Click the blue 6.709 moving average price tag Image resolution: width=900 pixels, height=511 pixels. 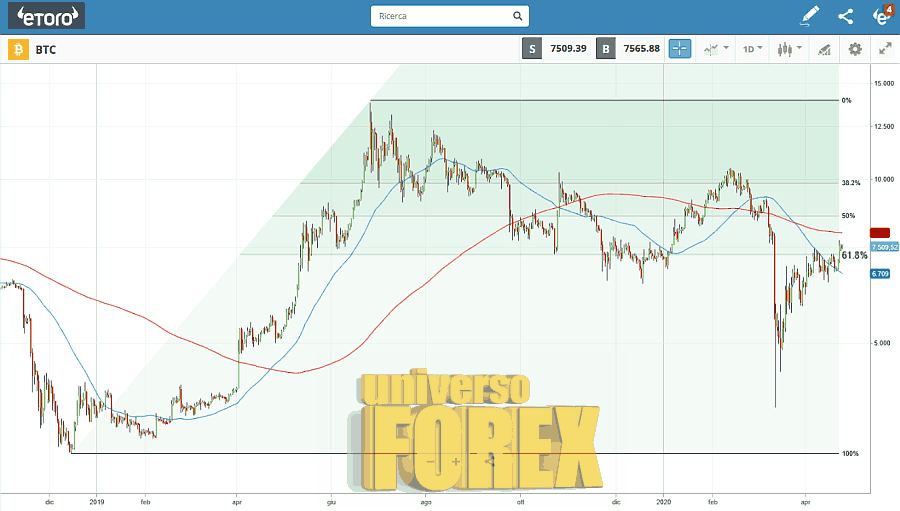point(880,273)
